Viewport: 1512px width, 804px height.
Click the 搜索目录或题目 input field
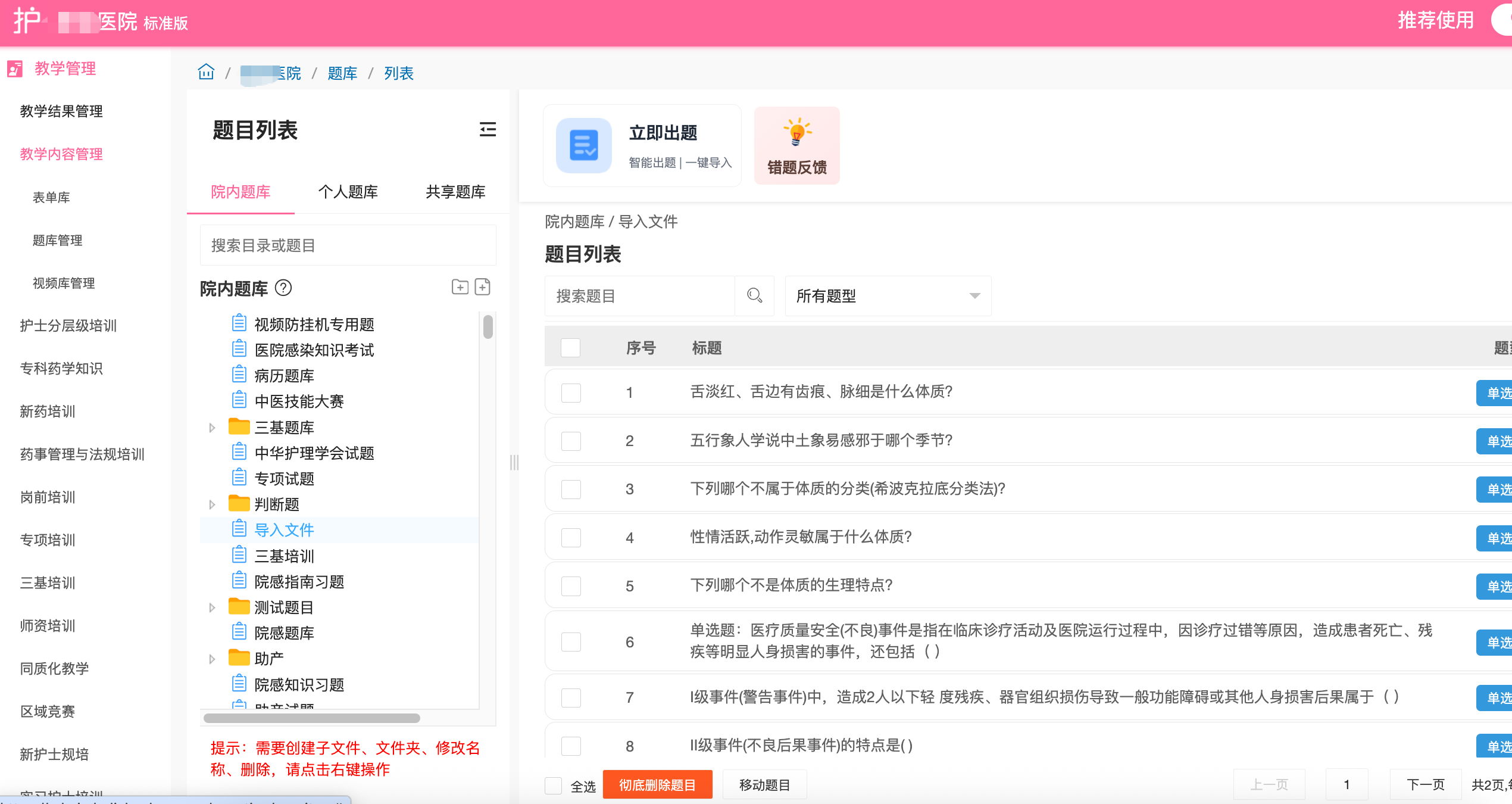click(x=348, y=245)
